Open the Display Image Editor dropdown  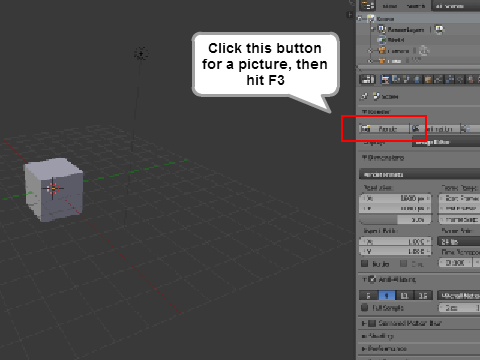coord(446,142)
